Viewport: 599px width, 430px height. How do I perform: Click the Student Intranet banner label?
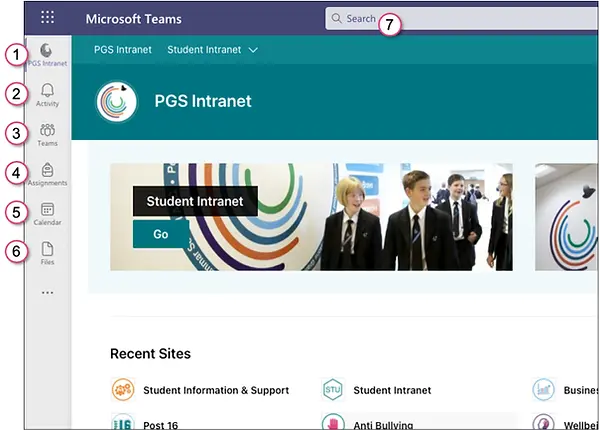195,201
